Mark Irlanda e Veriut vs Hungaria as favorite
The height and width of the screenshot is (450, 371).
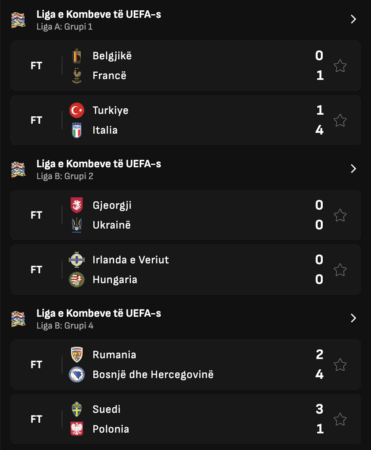(x=340, y=270)
